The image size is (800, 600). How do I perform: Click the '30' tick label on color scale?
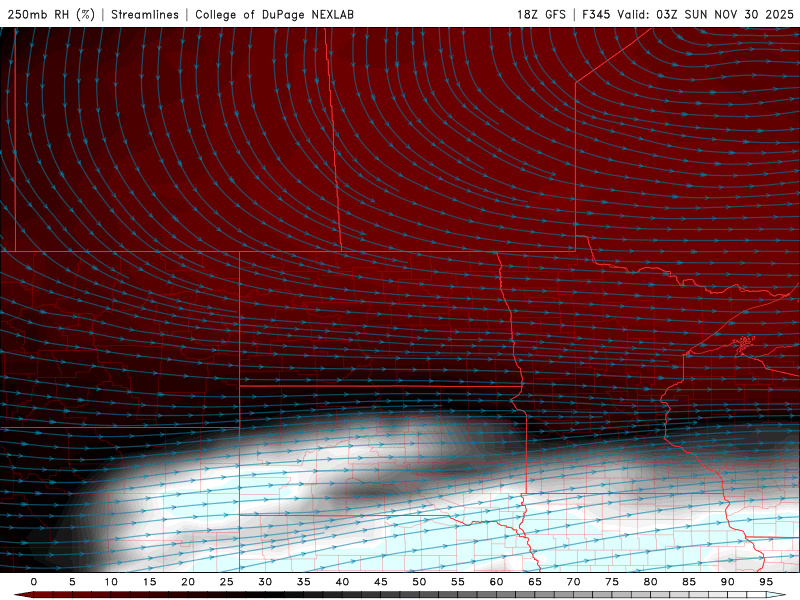(265, 582)
